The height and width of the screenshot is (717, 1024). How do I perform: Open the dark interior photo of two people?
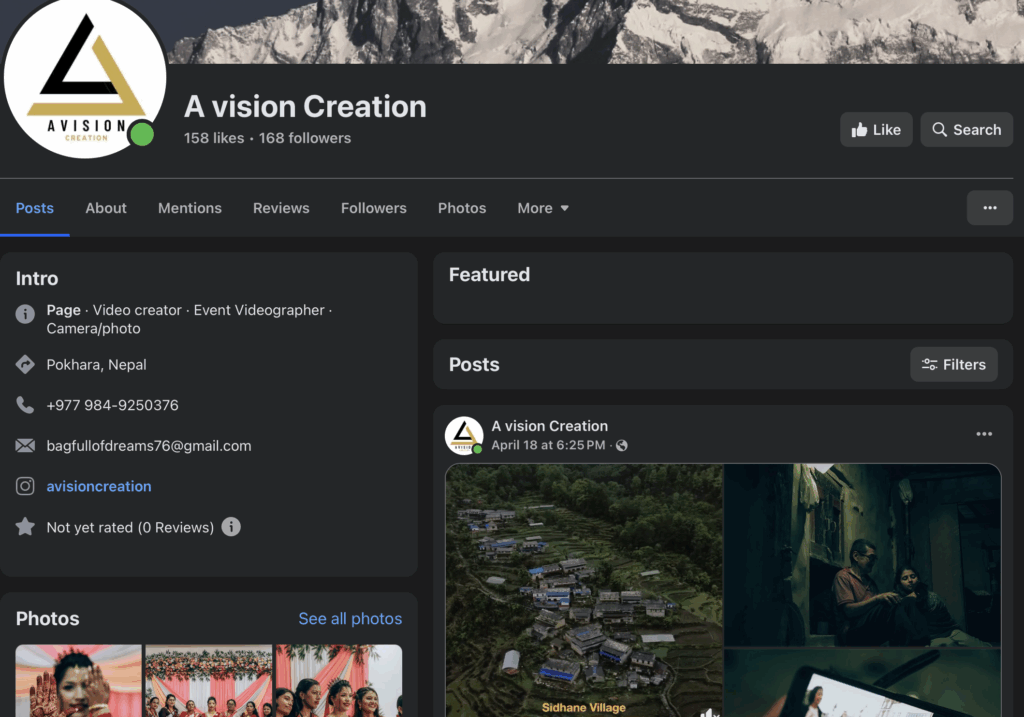[863, 555]
